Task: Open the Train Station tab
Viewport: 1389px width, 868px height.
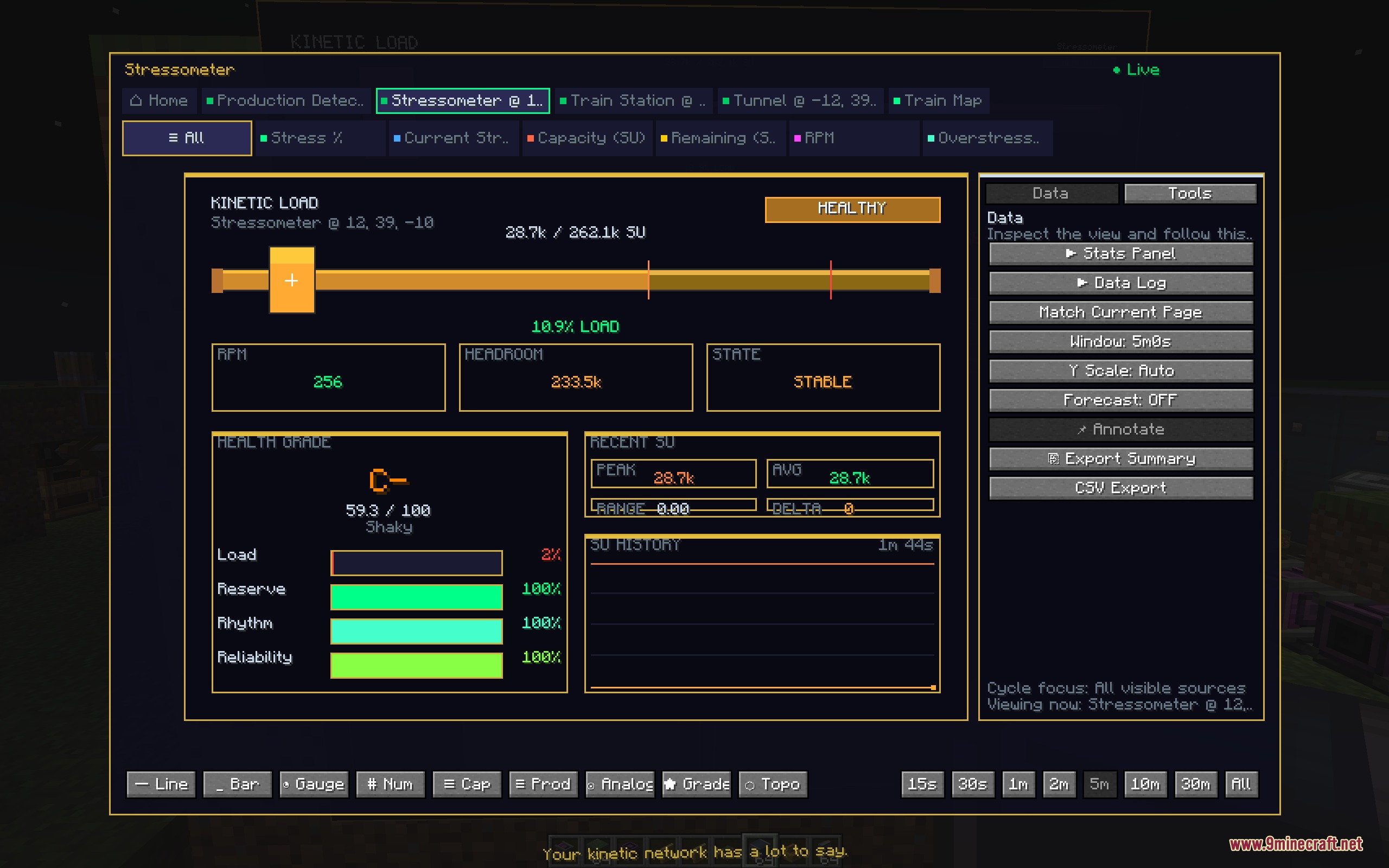Action: pos(634,100)
